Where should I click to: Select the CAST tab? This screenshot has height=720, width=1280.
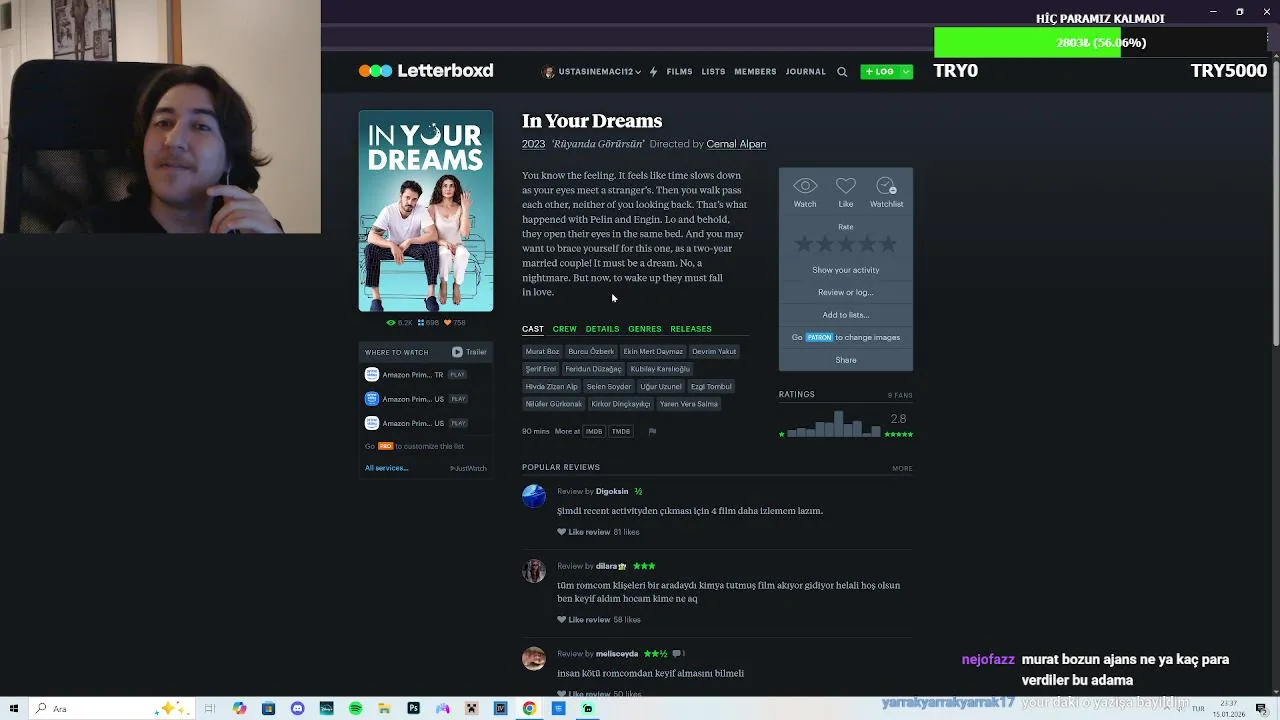click(x=533, y=329)
